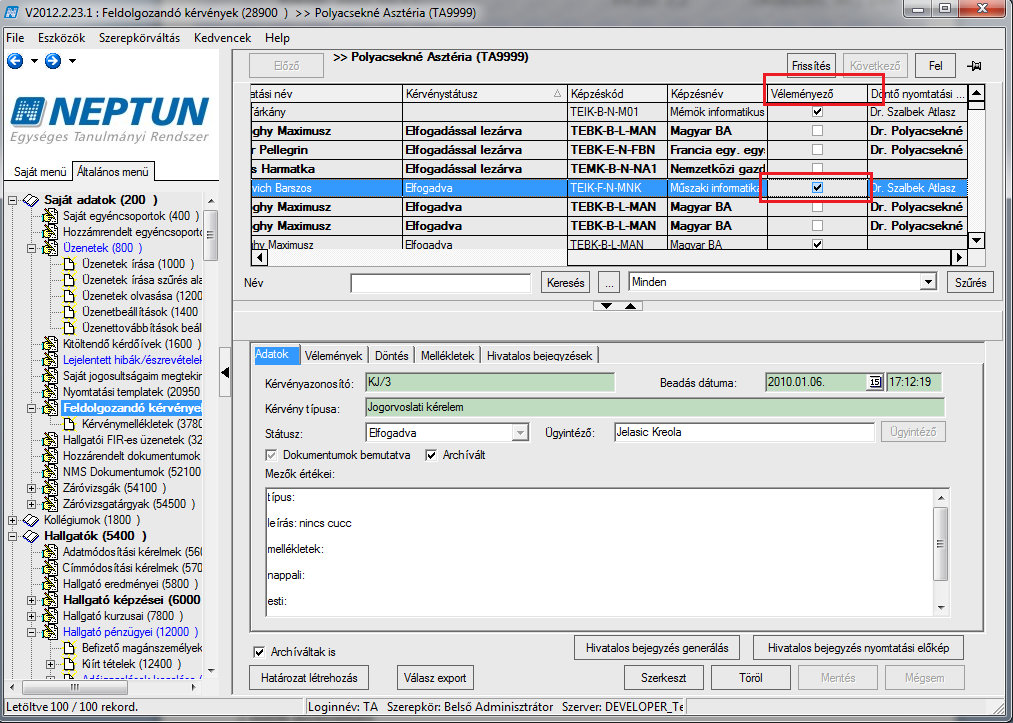Open the Státusz Elfogadva dropdown
Viewport: 1013px width, 723px height.
(x=520, y=432)
